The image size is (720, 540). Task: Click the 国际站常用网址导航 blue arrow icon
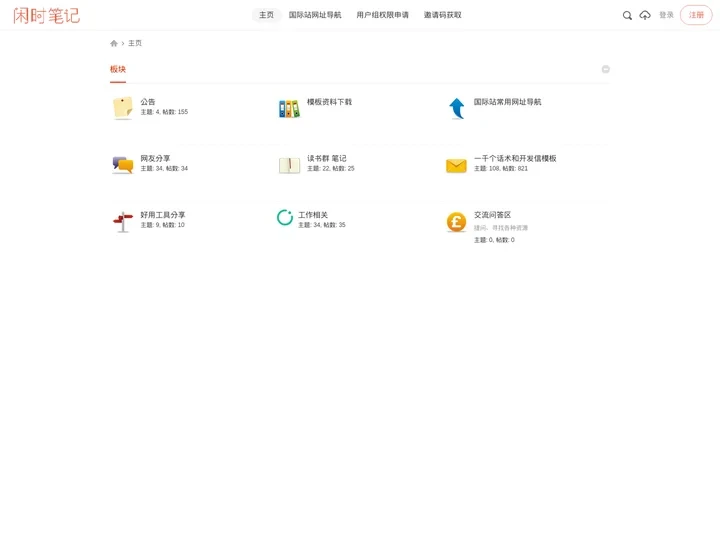click(x=456, y=108)
